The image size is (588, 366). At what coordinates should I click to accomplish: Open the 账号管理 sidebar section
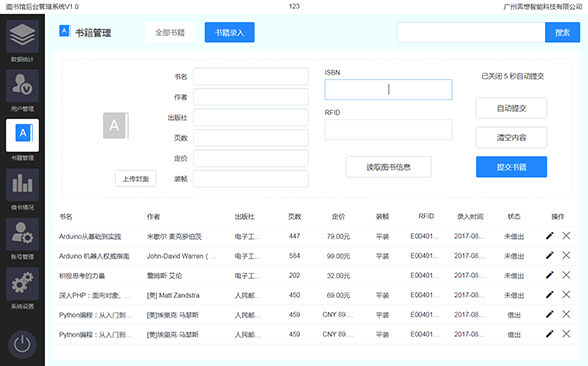[22, 234]
